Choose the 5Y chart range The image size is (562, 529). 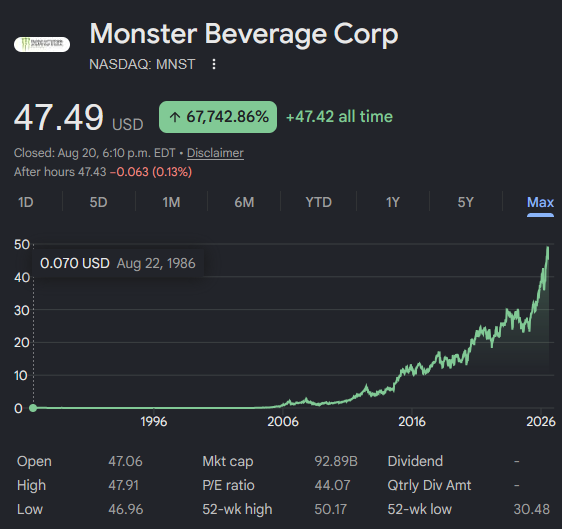pyautogui.click(x=466, y=202)
